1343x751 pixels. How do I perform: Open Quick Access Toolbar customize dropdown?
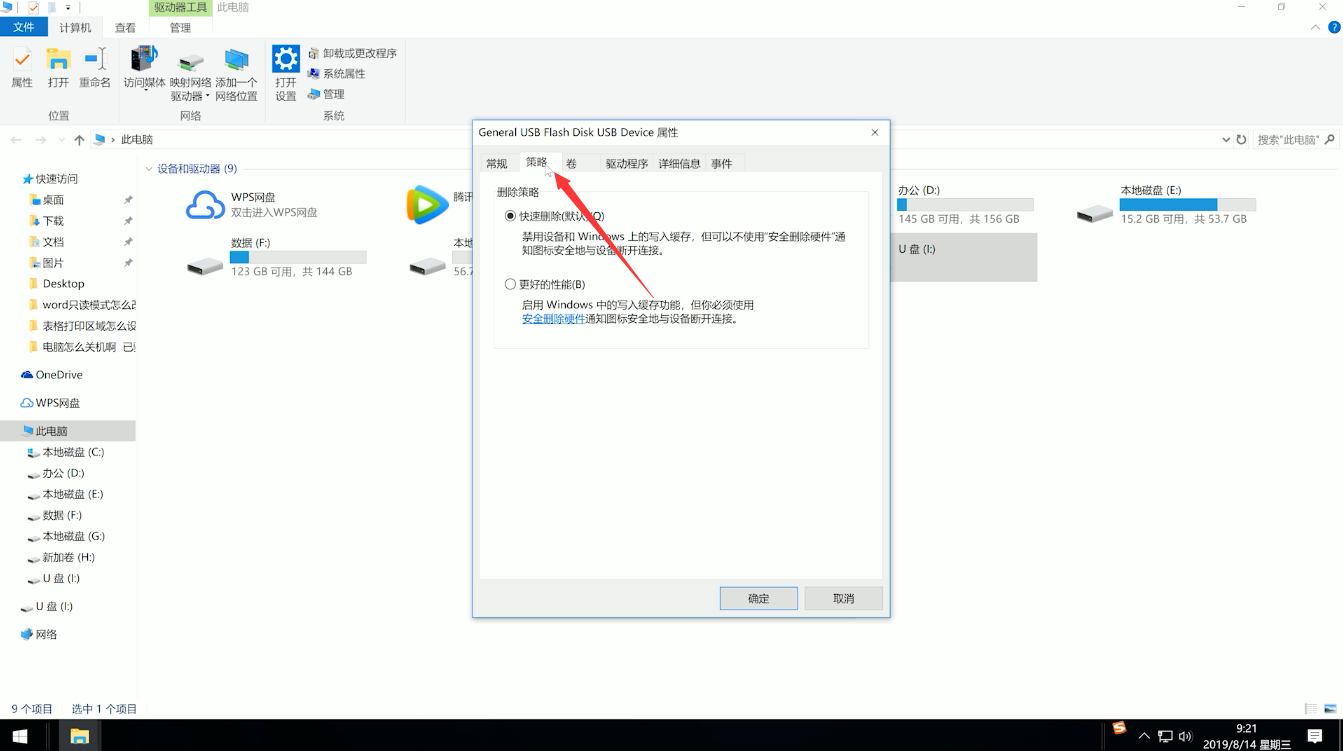coord(68,8)
